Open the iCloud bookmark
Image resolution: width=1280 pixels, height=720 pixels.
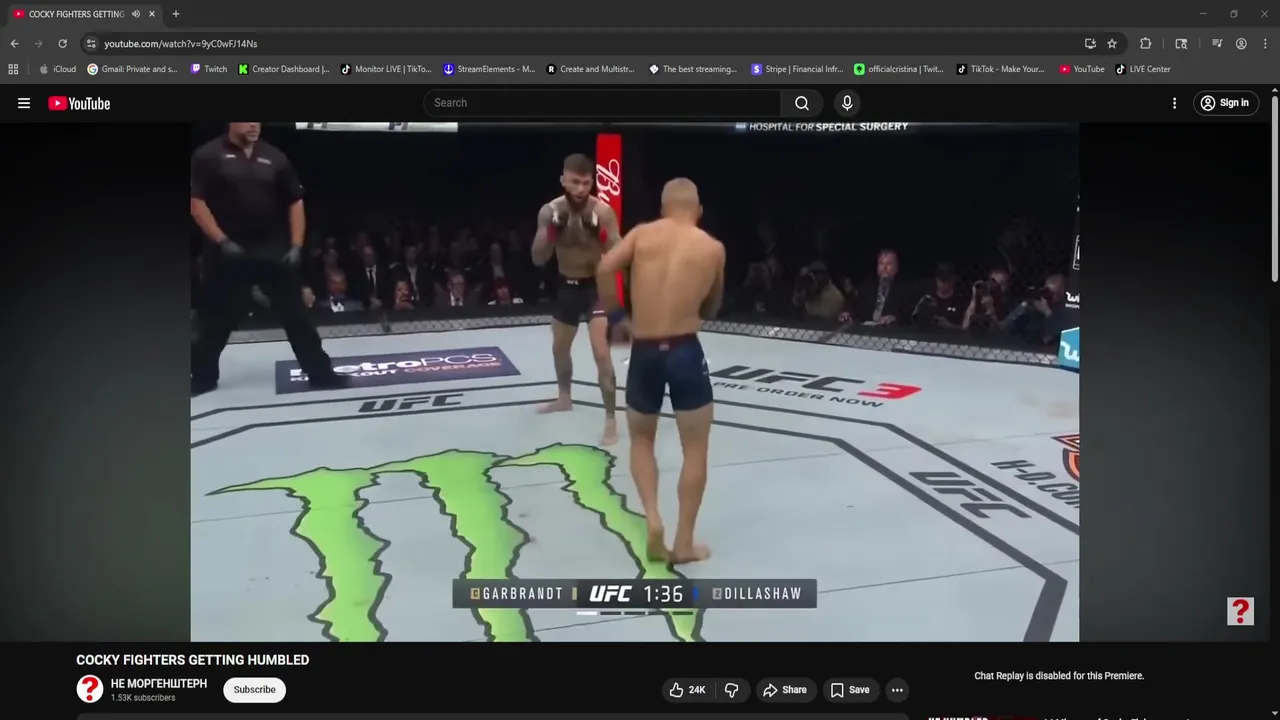coord(57,69)
